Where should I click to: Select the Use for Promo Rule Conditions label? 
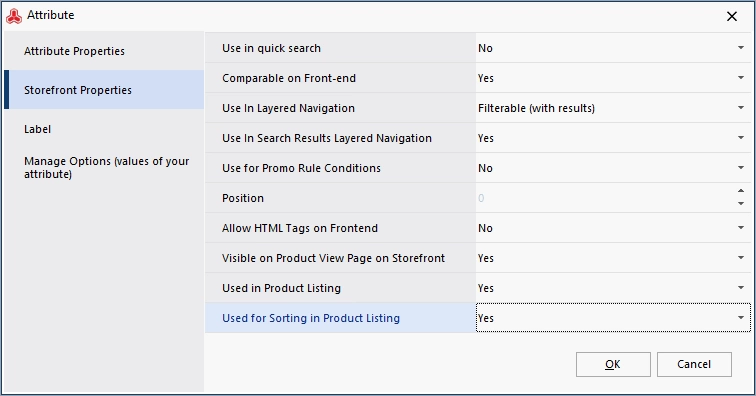301,168
